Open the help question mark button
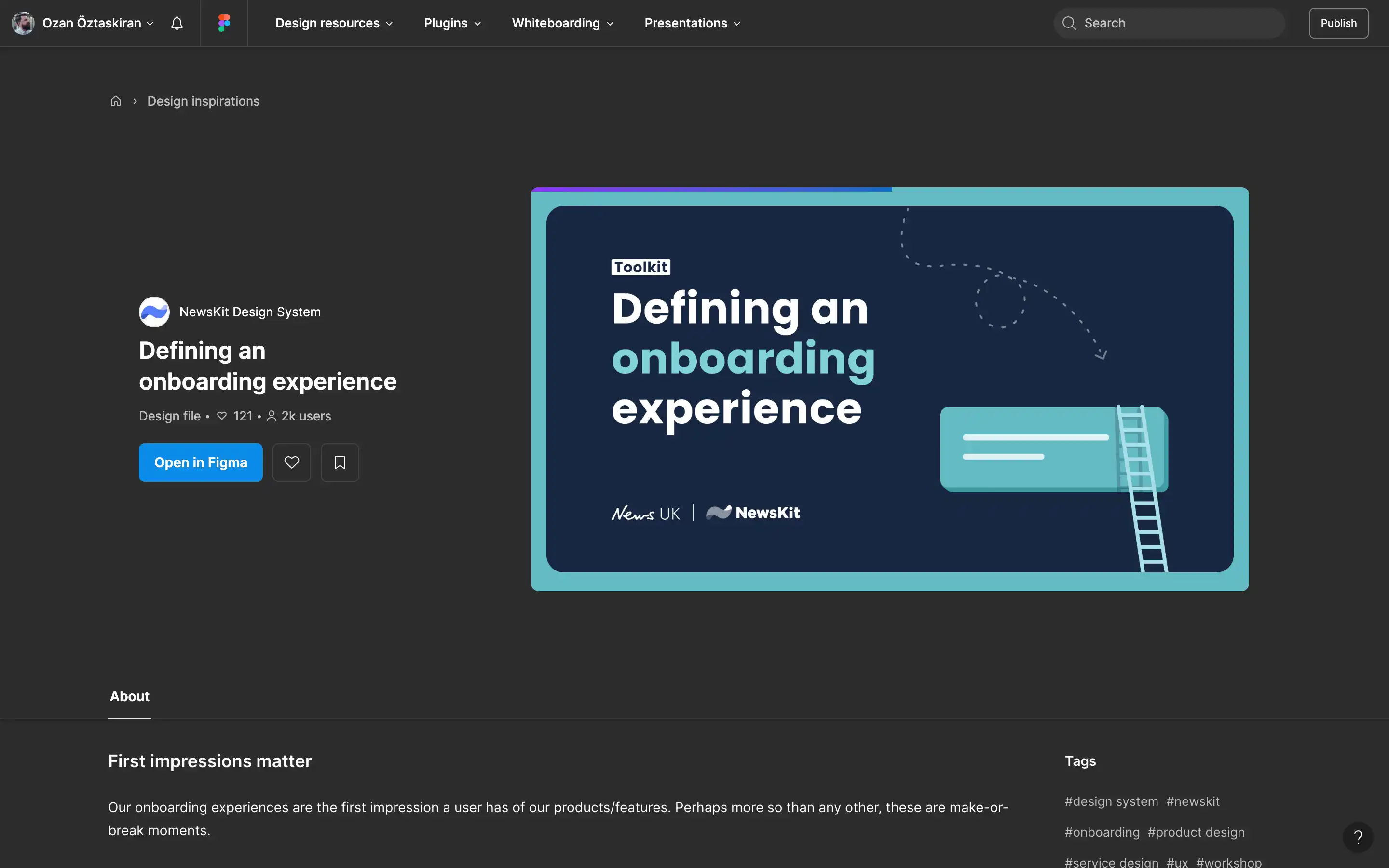The image size is (1389, 868). (x=1358, y=837)
